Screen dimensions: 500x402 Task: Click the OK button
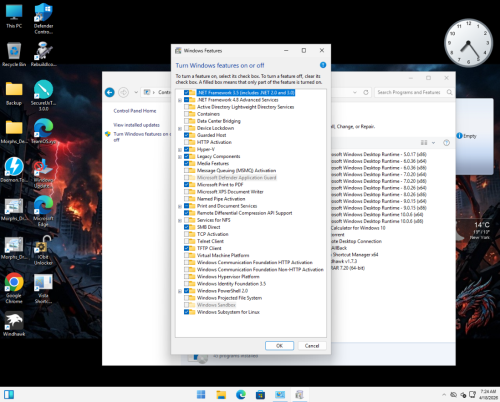(x=279, y=346)
